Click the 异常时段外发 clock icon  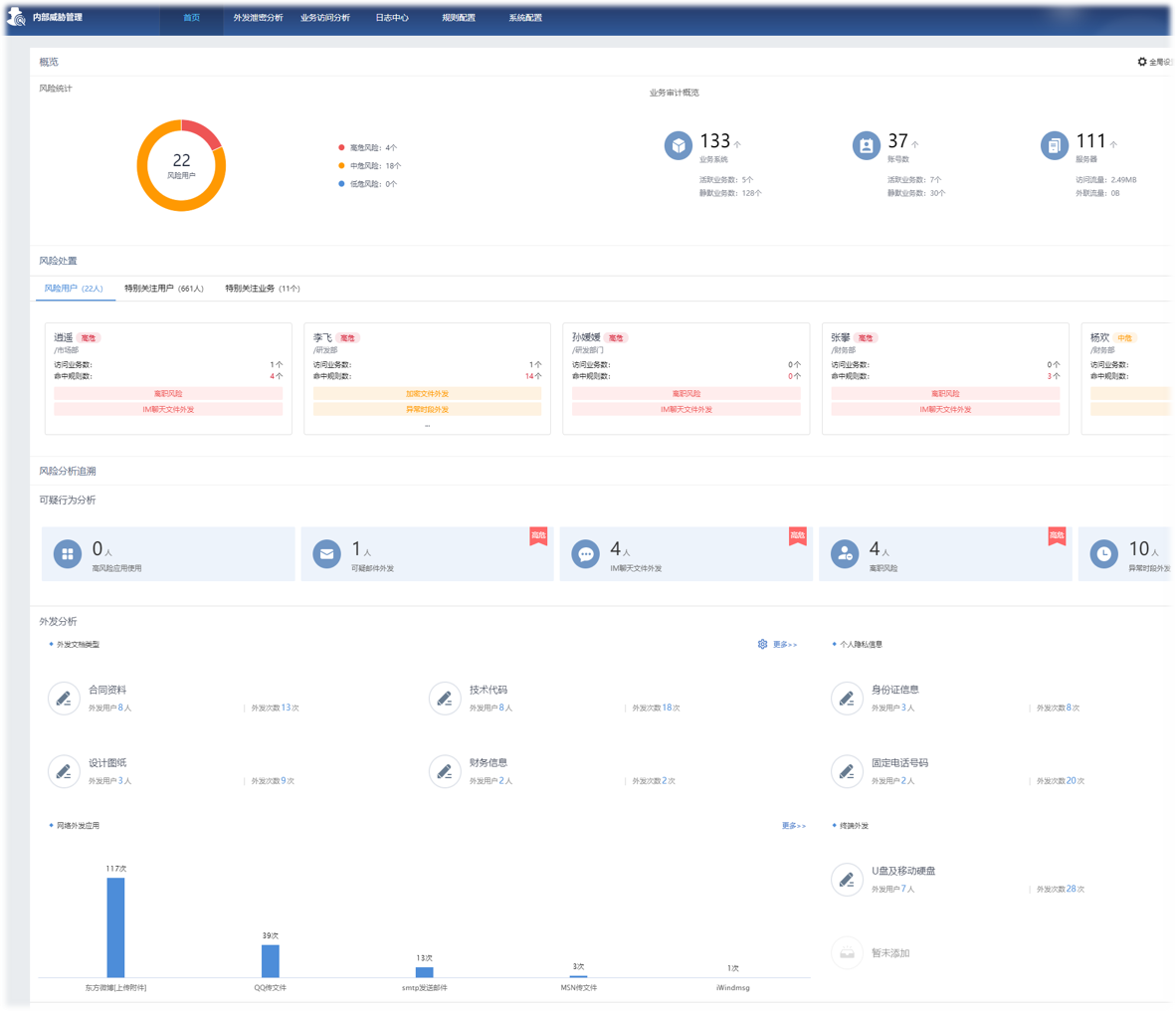[1104, 554]
